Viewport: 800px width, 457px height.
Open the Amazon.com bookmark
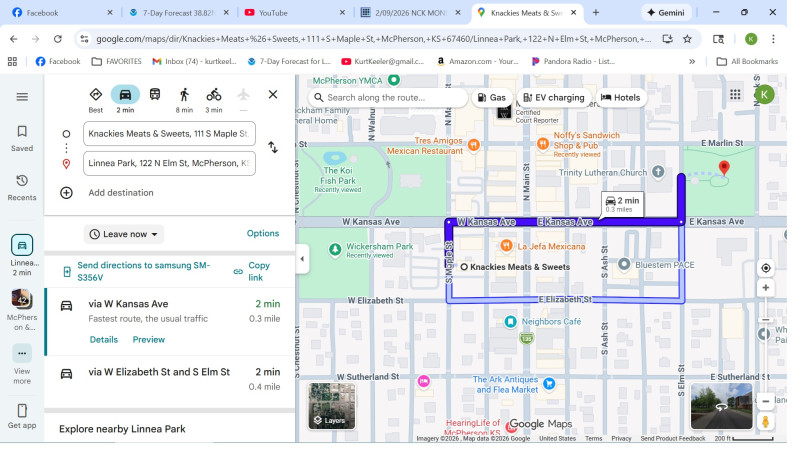(478, 61)
